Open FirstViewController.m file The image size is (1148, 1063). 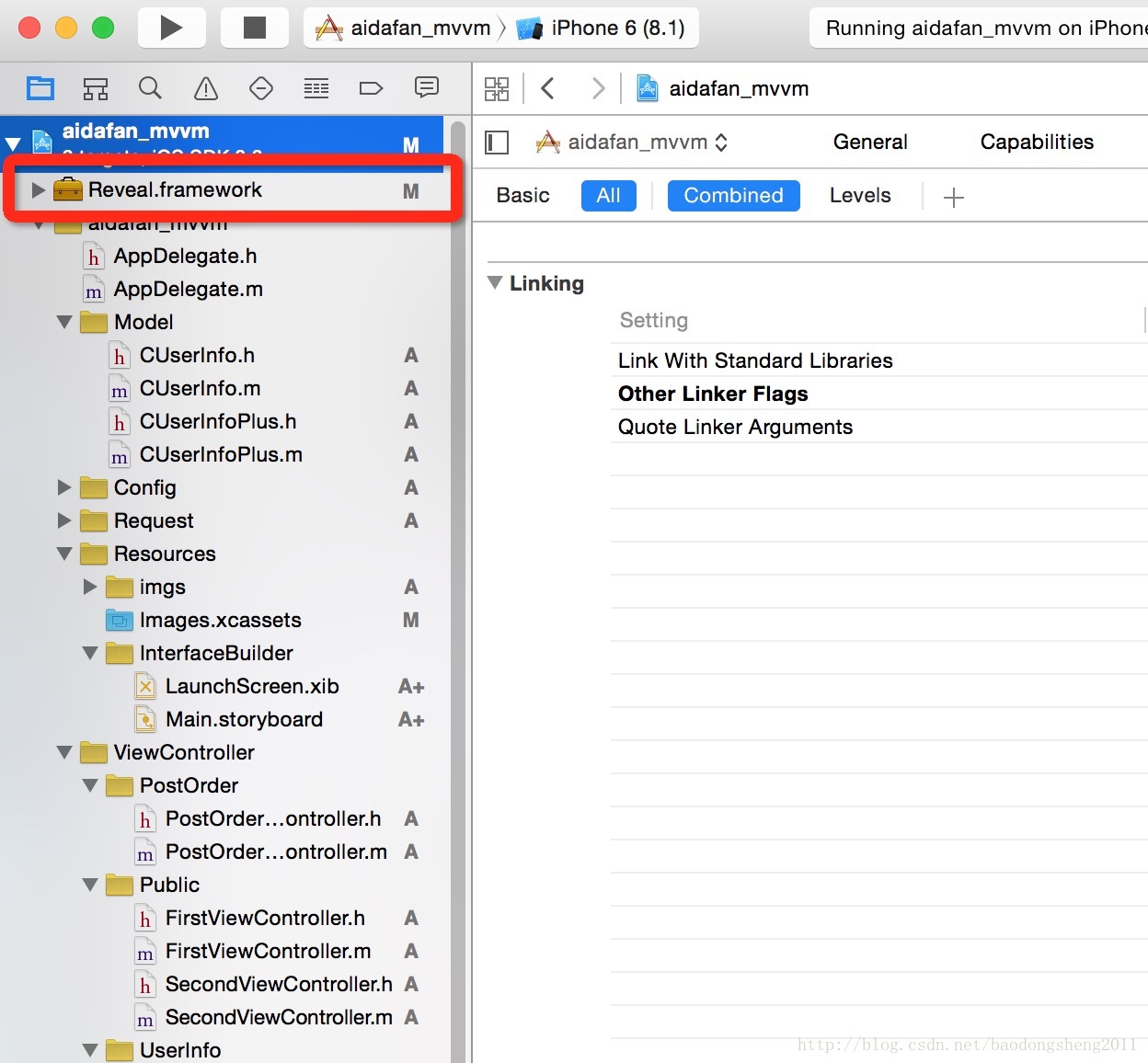tap(268, 951)
